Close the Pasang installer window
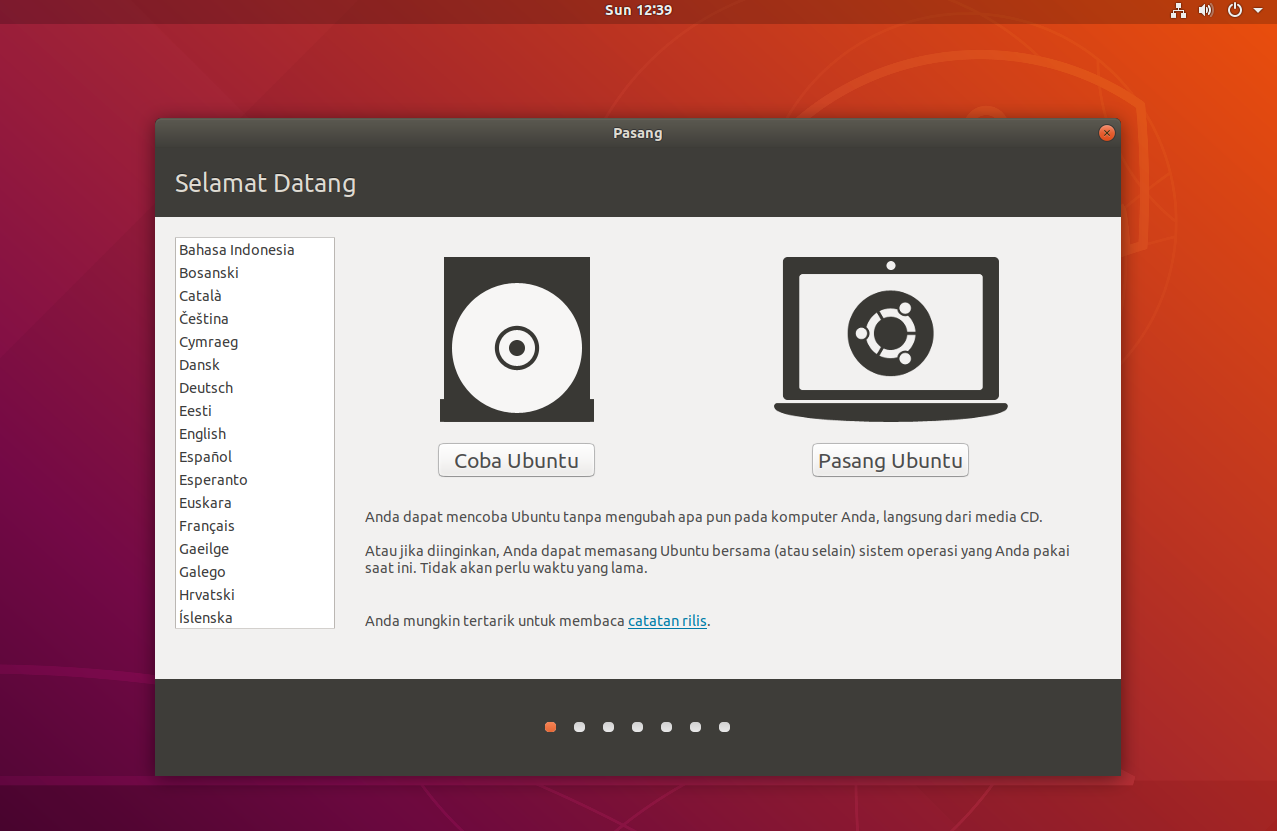The image size is (1277, 831). [x=1106, y=133]
